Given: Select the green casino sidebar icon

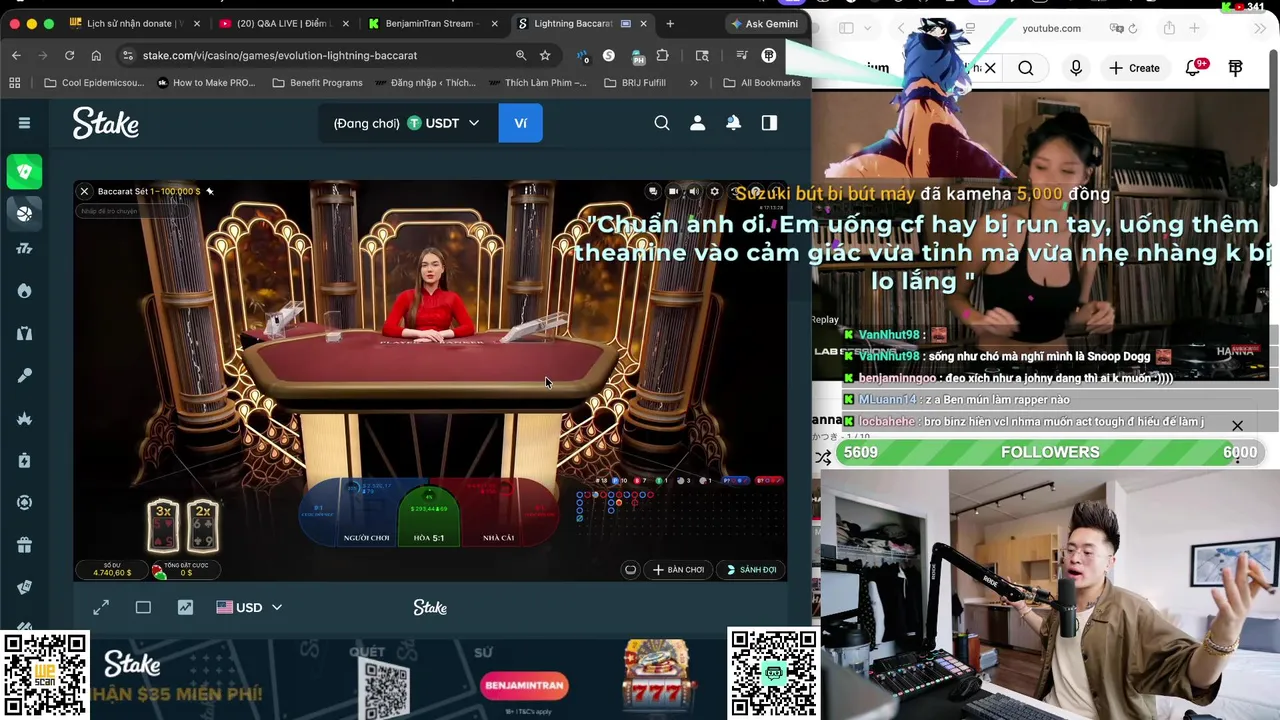Looking at the screenshot, I should (x=25, y=171).
